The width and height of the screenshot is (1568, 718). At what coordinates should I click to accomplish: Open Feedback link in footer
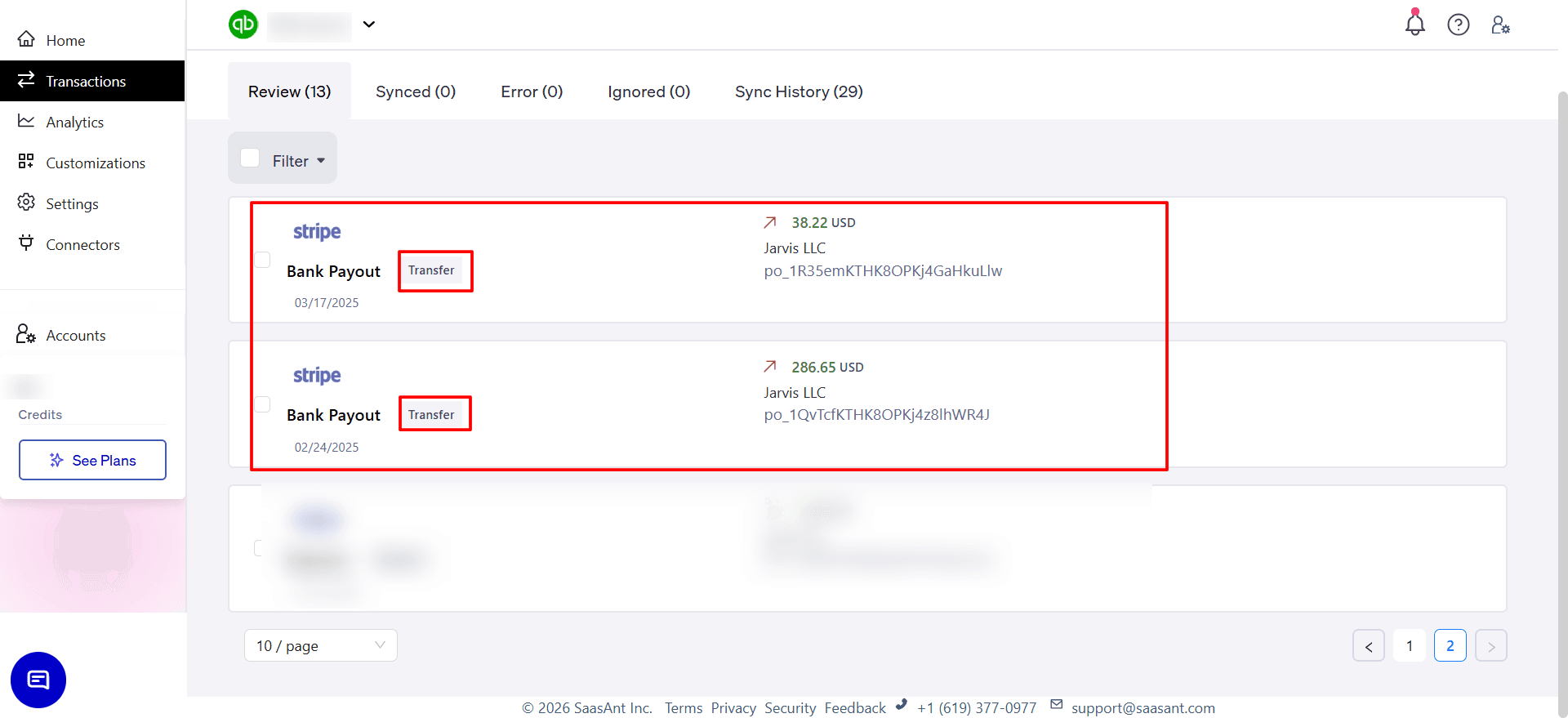(x=855, y=708)
